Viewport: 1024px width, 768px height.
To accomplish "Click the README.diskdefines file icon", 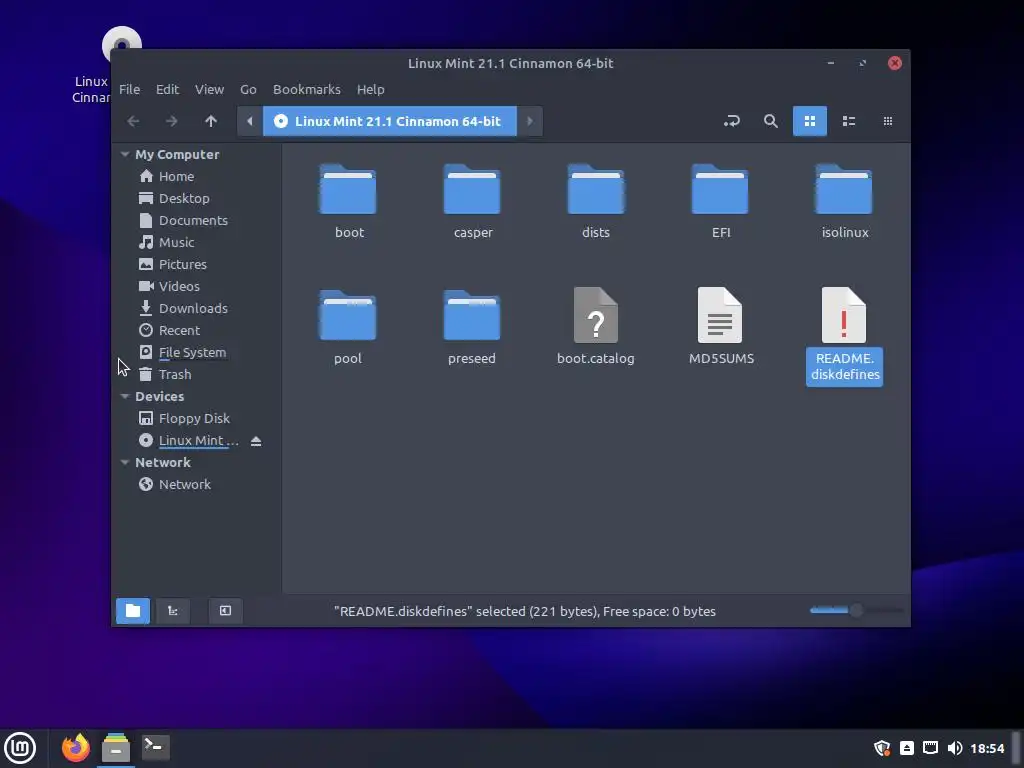I will 844,315.
